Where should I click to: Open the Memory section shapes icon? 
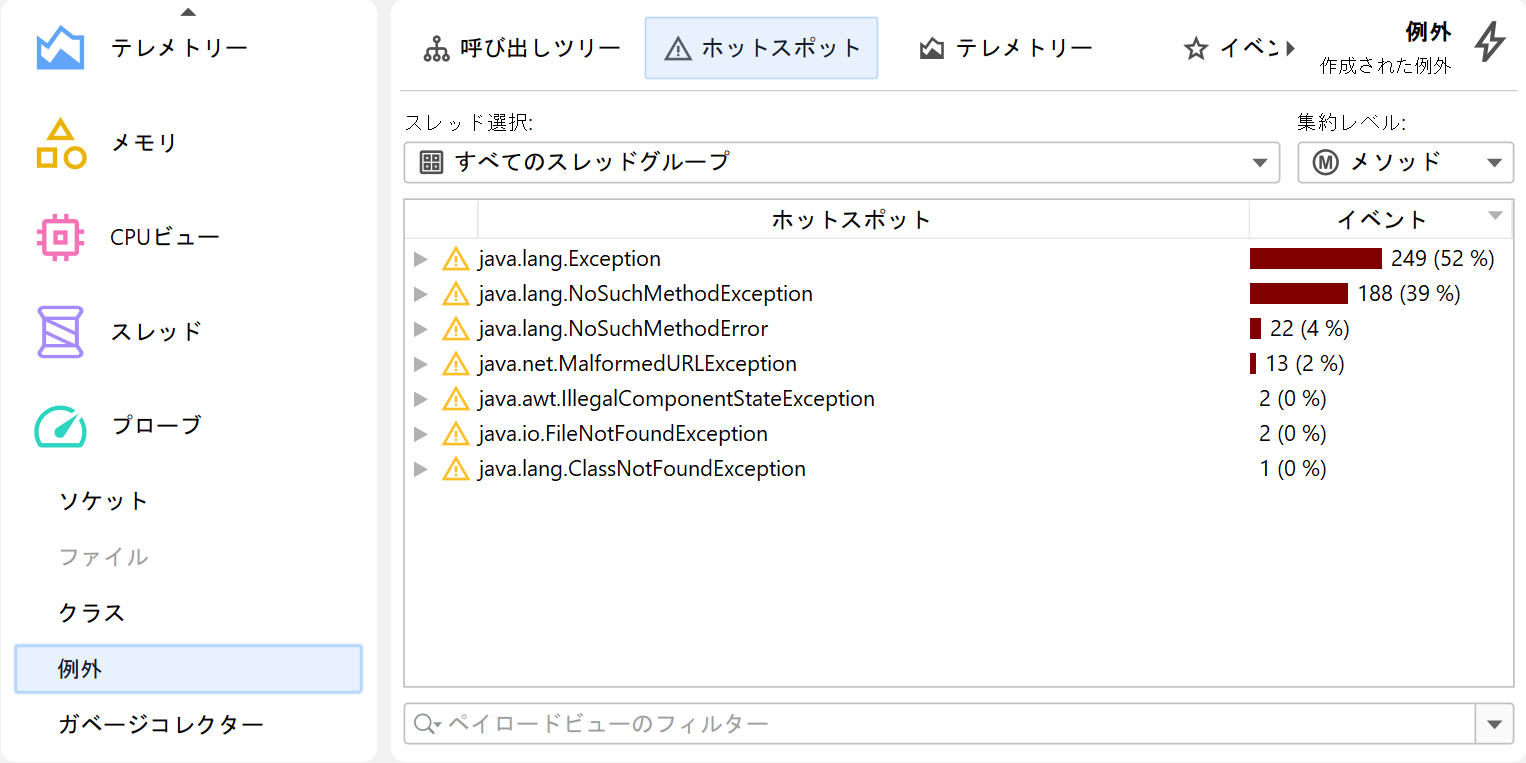60,144
